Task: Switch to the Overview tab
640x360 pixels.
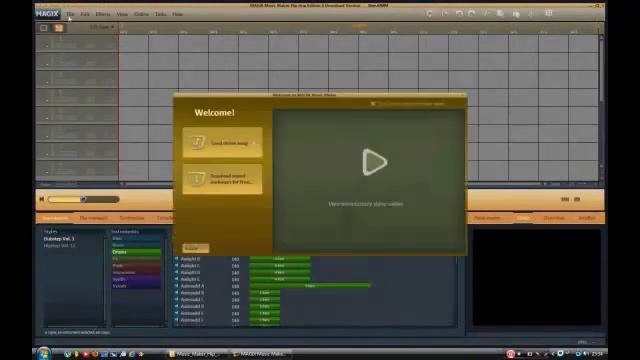Action: (x=554, y=218)
